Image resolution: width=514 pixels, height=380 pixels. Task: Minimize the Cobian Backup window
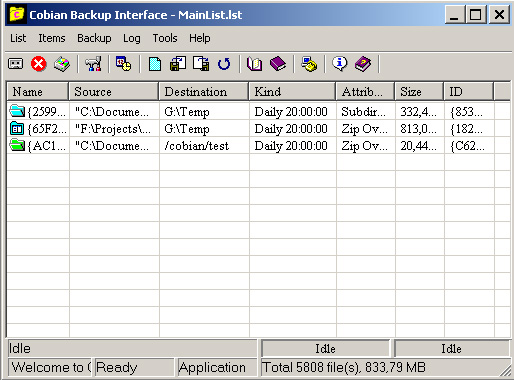point(454,15)
